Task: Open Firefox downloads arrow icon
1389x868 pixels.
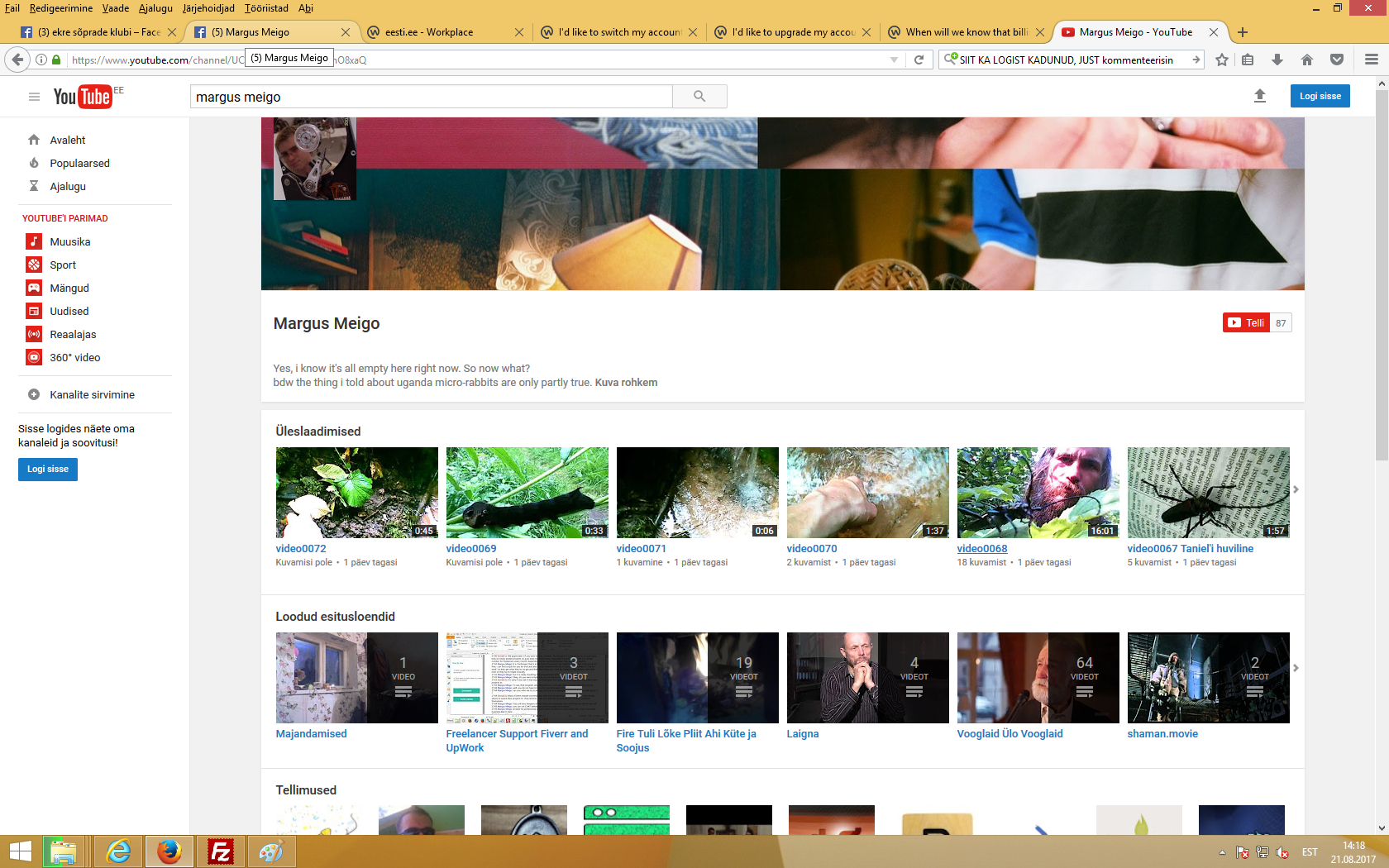Action: 1277,60
